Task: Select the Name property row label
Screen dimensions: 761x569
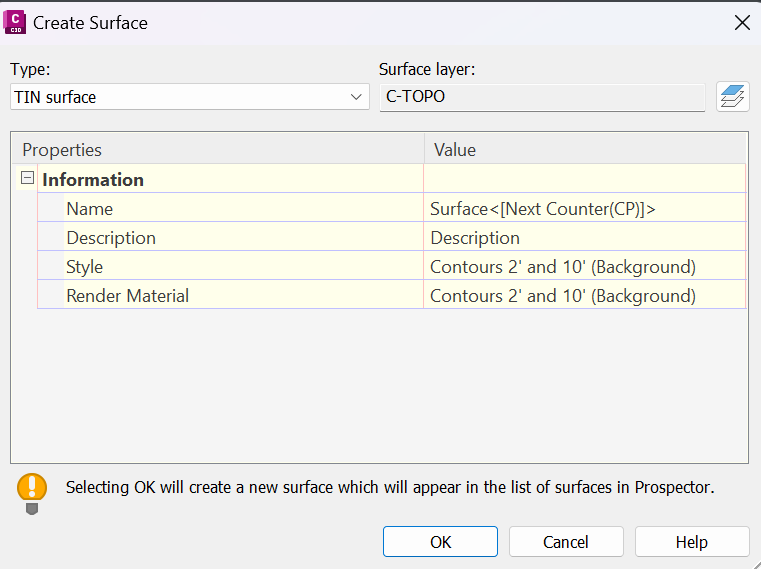Action: click(90, 209)
